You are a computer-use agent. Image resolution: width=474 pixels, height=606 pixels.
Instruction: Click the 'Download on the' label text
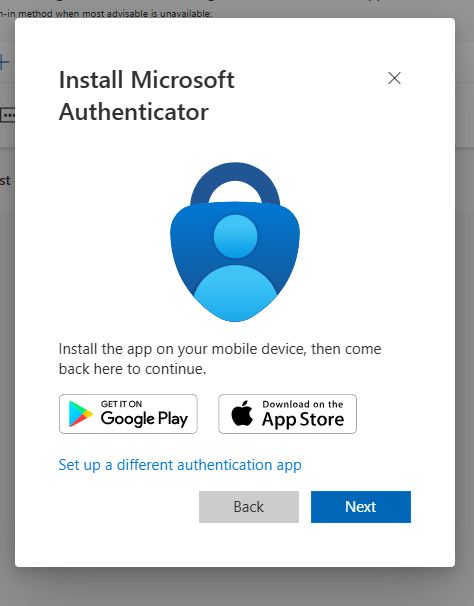click(x=303, y=404)
